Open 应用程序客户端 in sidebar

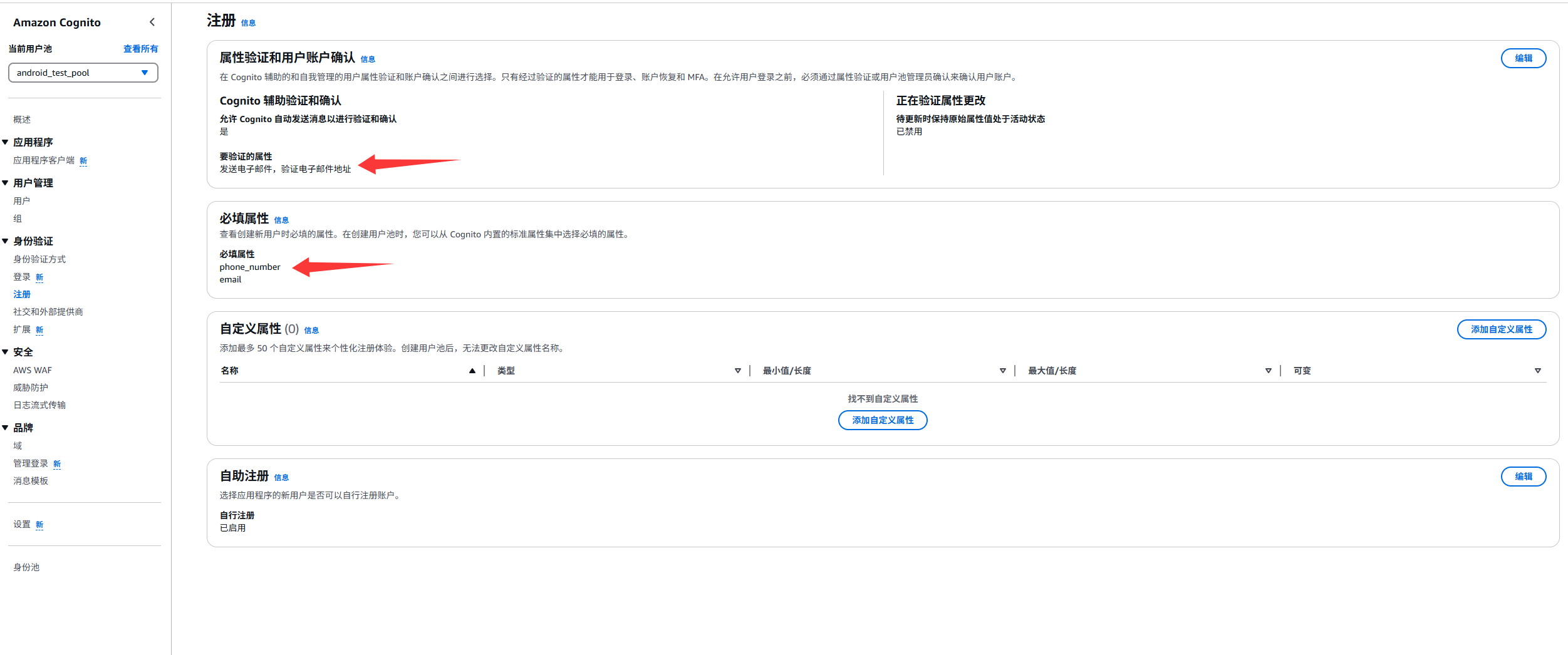(44, 160)
